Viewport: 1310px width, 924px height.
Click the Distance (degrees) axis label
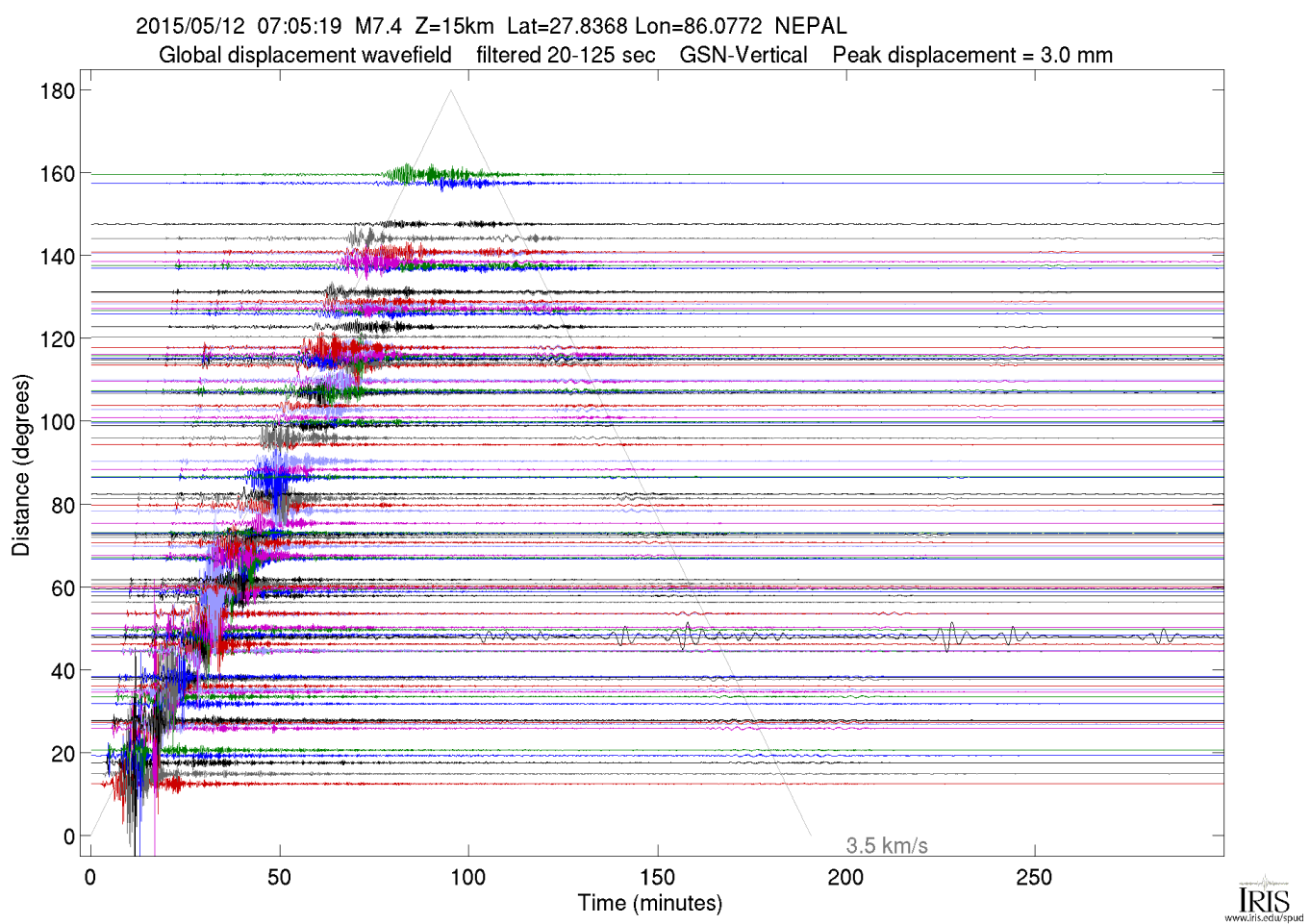(x=21, y=464)
